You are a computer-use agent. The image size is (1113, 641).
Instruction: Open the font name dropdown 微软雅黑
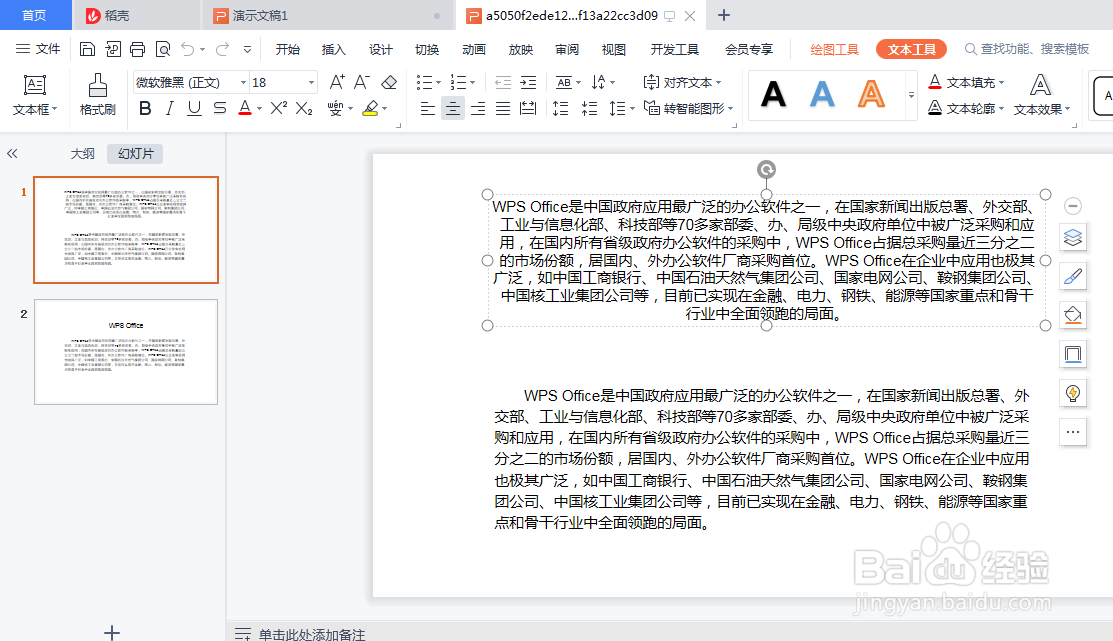tap(243, 82)
